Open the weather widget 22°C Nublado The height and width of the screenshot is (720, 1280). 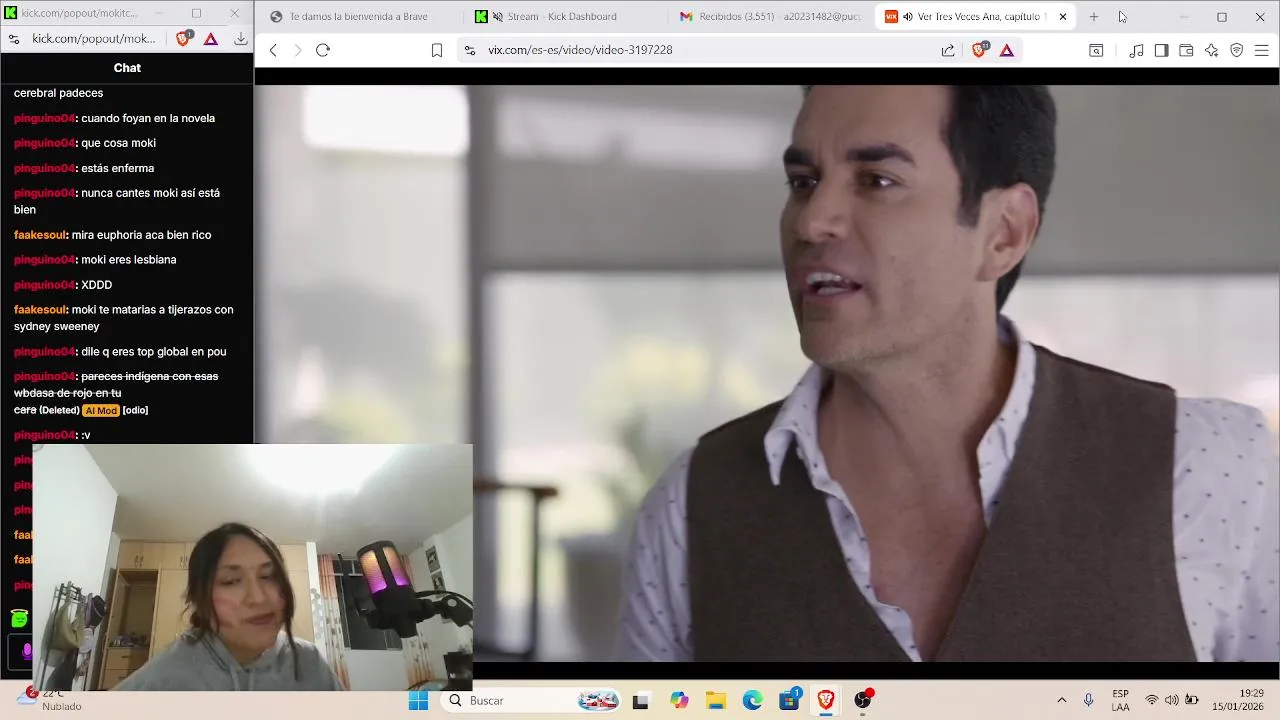49,700
